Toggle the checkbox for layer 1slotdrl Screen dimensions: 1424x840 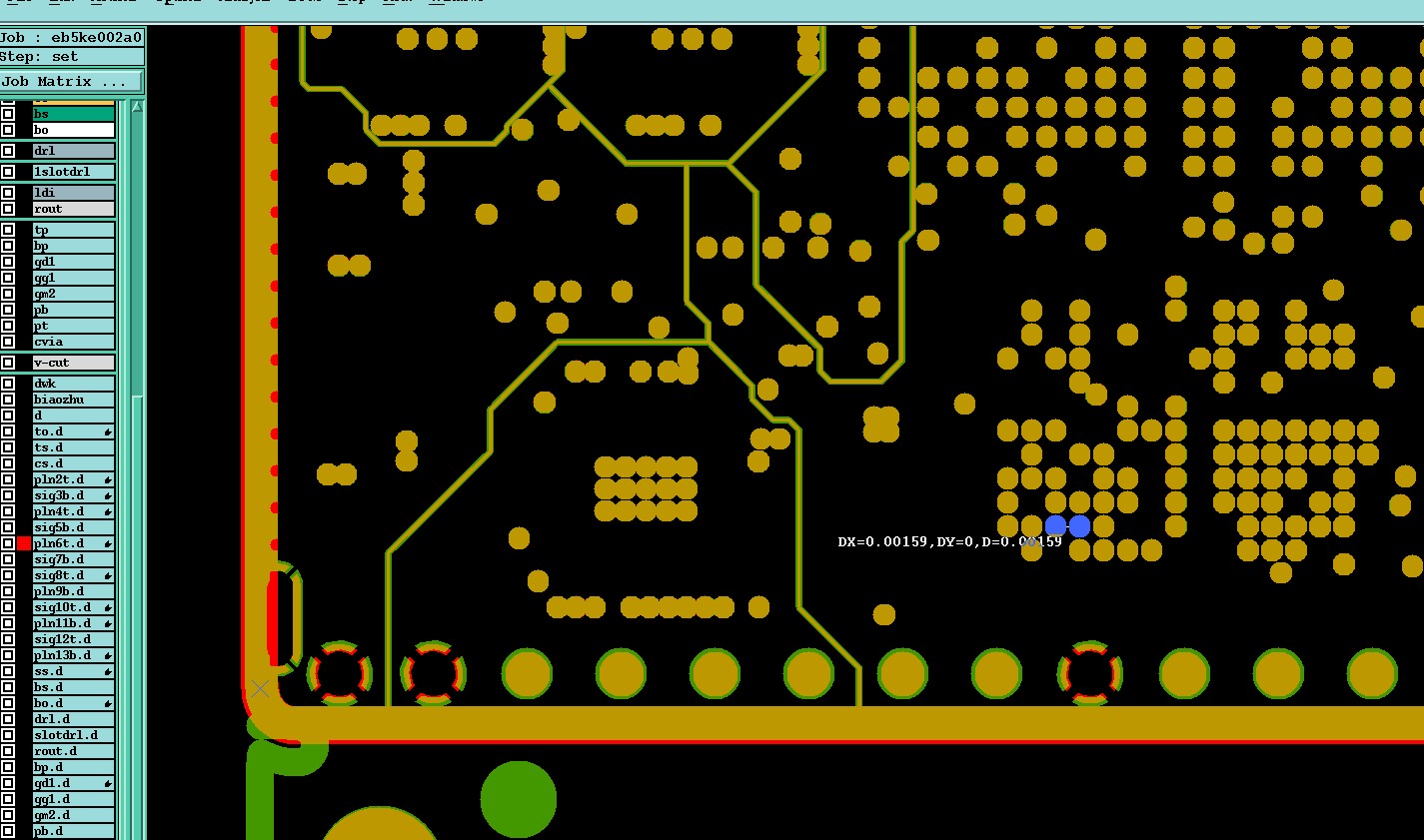click(x=8, y=172)
